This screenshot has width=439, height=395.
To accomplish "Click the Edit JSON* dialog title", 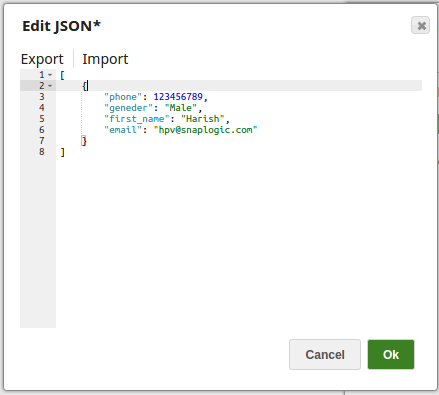I will coord(62,26).
